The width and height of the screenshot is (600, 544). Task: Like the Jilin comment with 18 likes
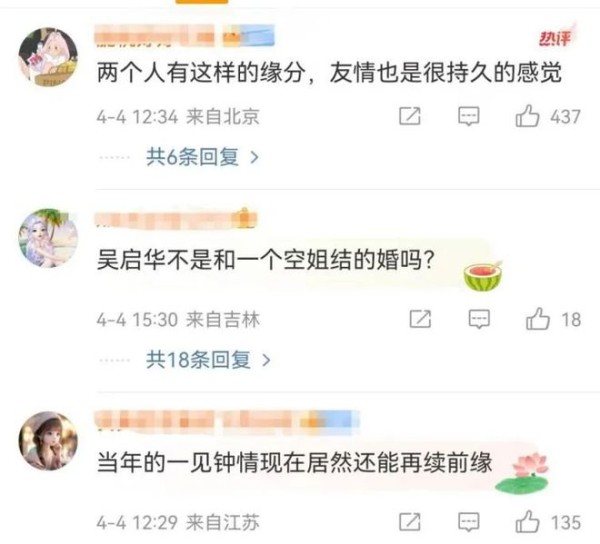click(538, 319)
